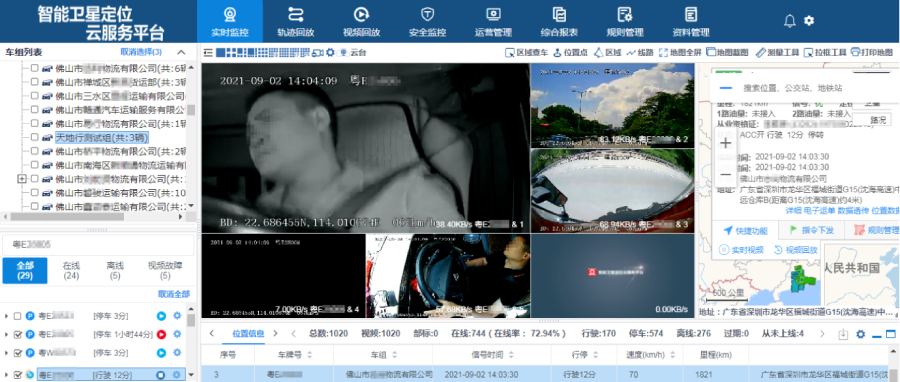Click the notification bell icon

[790, 21]
